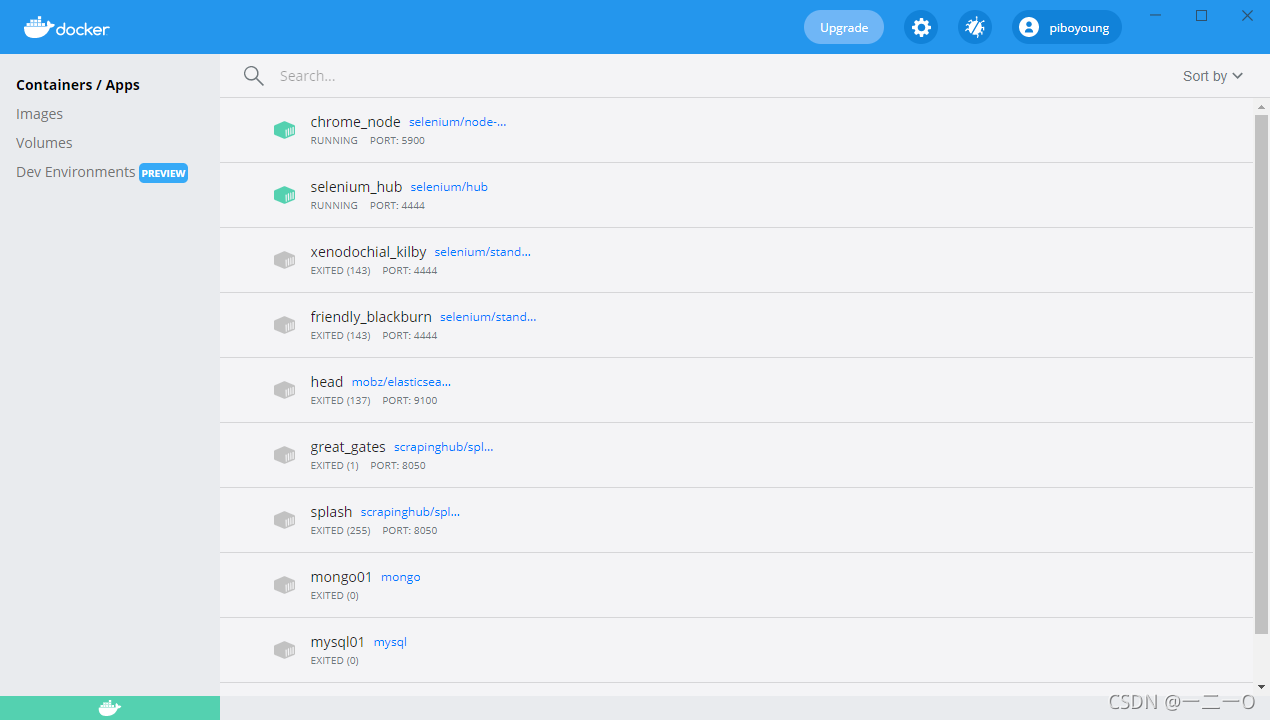Viewport: 1270px width, 720px height.
Task: Open the Troubleshoot bug icon
Action: 975,27
